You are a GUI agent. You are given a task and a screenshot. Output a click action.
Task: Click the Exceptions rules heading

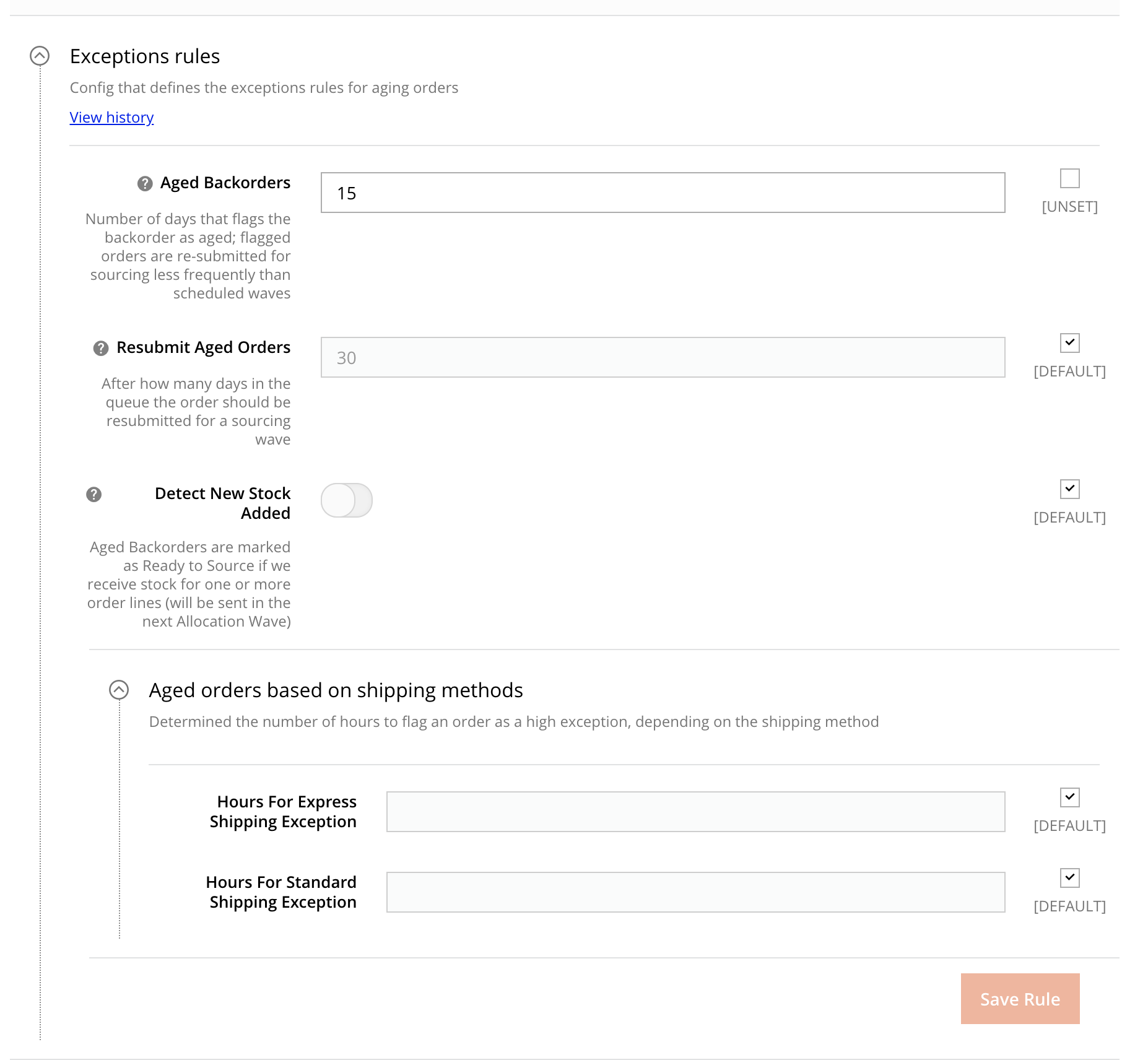pyautogui.click(x=145, y=56)
